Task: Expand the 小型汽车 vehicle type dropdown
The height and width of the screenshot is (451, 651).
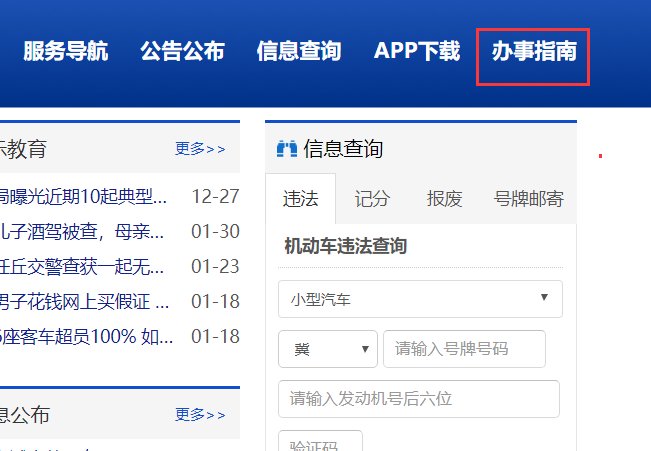Action: point(420,299)
